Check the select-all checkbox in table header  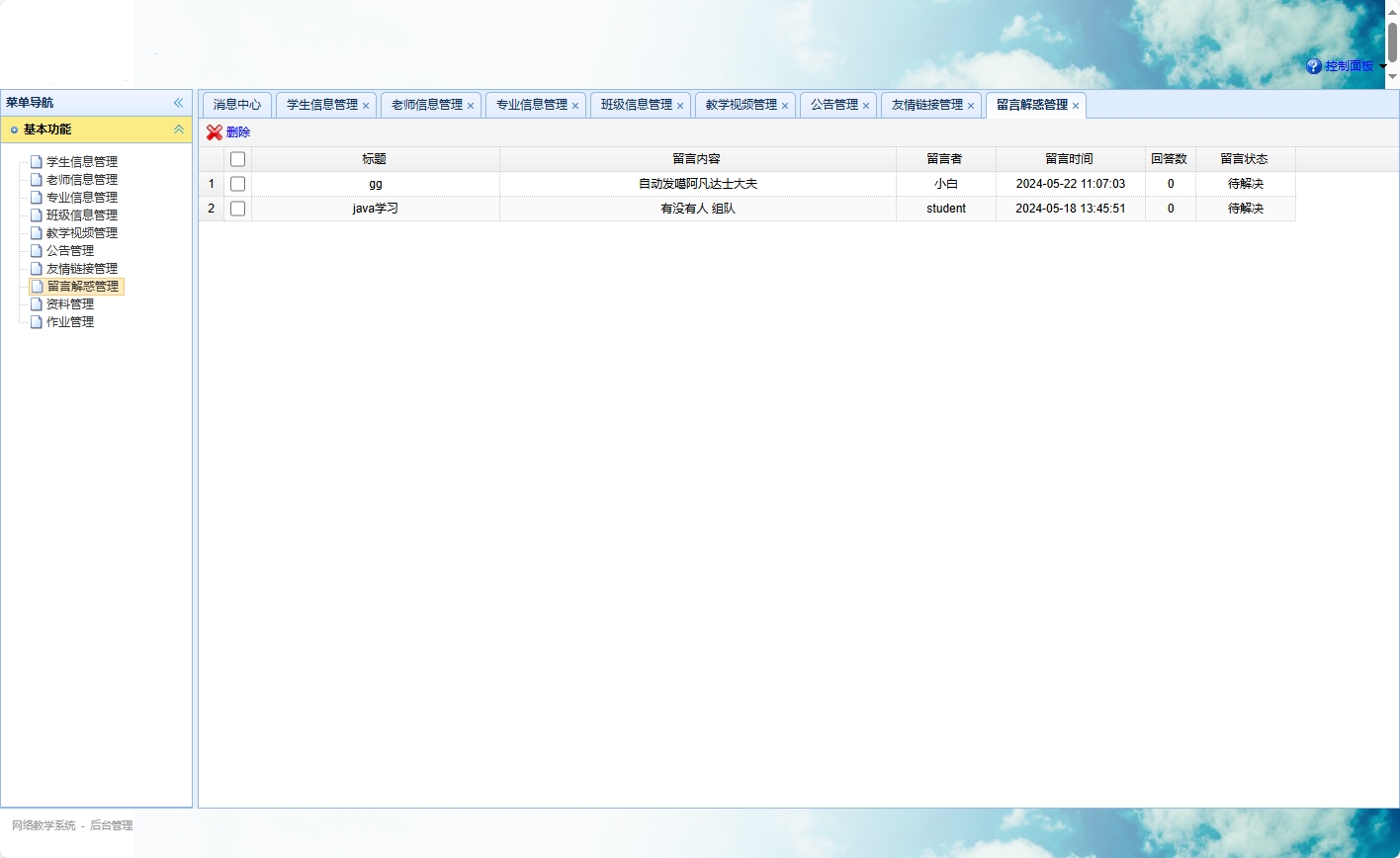237,158
